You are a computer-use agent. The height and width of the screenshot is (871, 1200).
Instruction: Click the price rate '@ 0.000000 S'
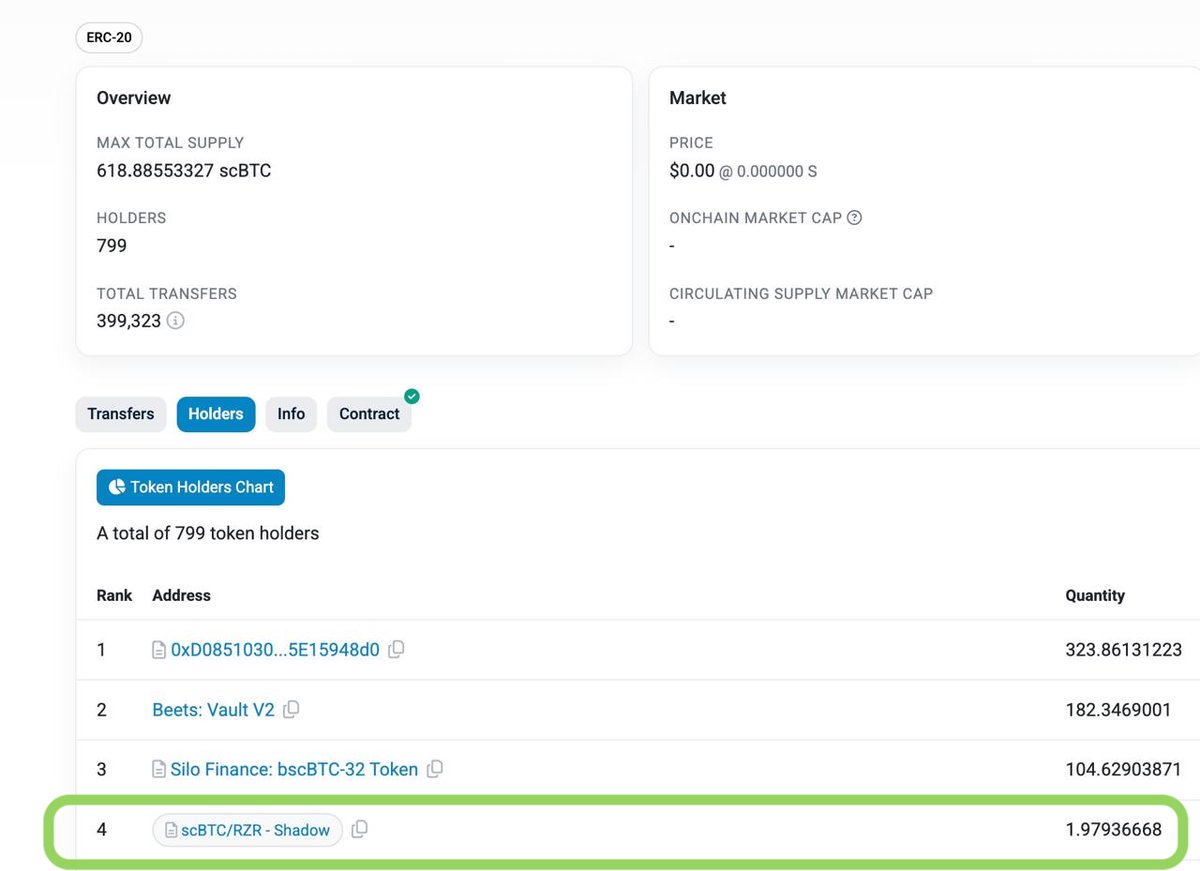(x=768, y=172)
